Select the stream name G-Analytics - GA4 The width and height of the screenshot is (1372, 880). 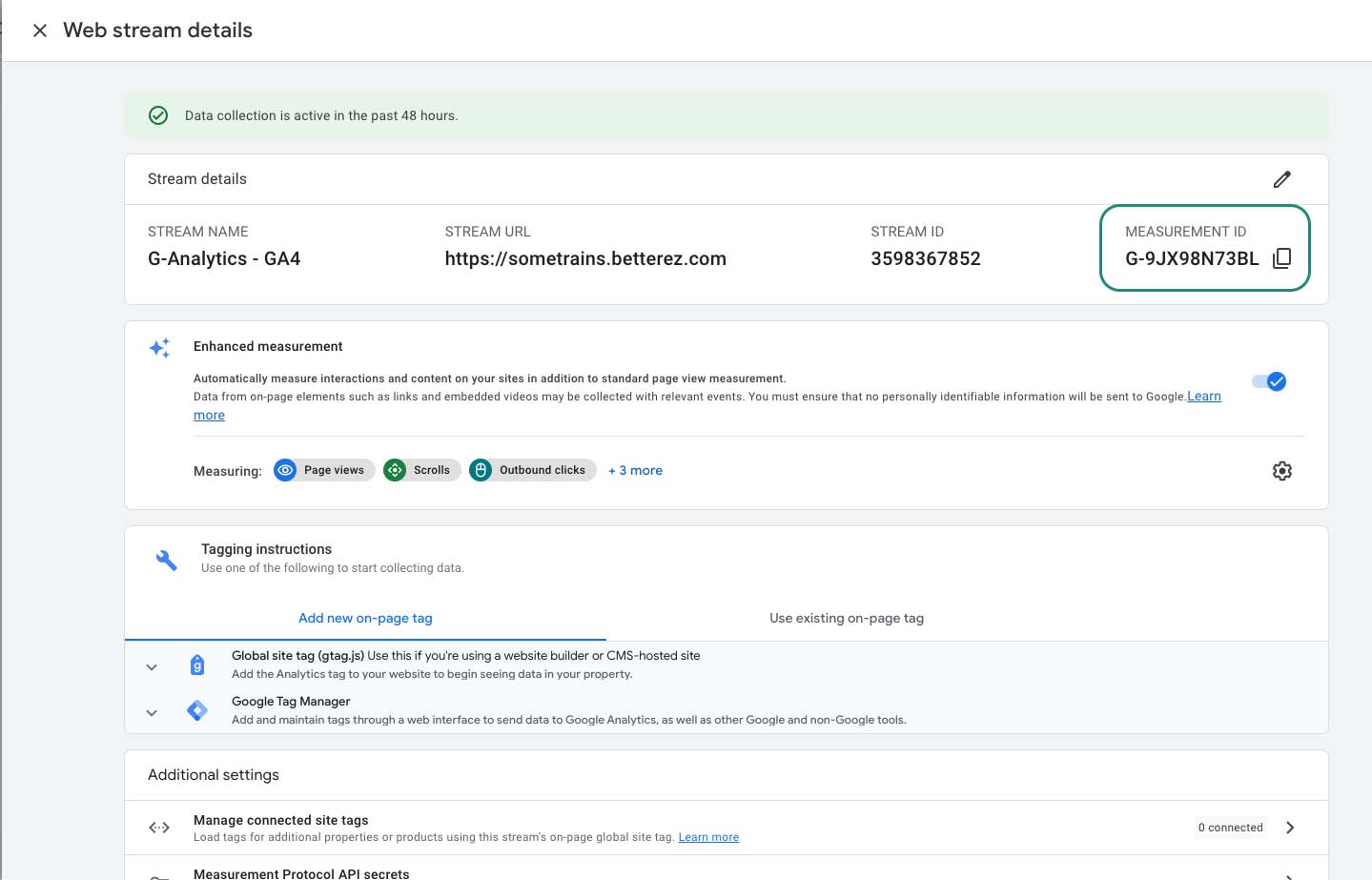[x=224, y=258]
